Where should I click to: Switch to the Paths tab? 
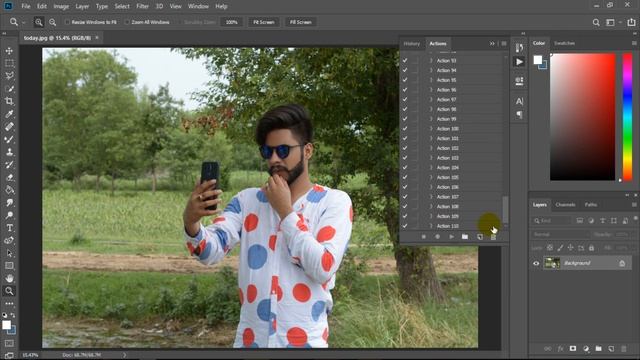click(x=591, y=205)
